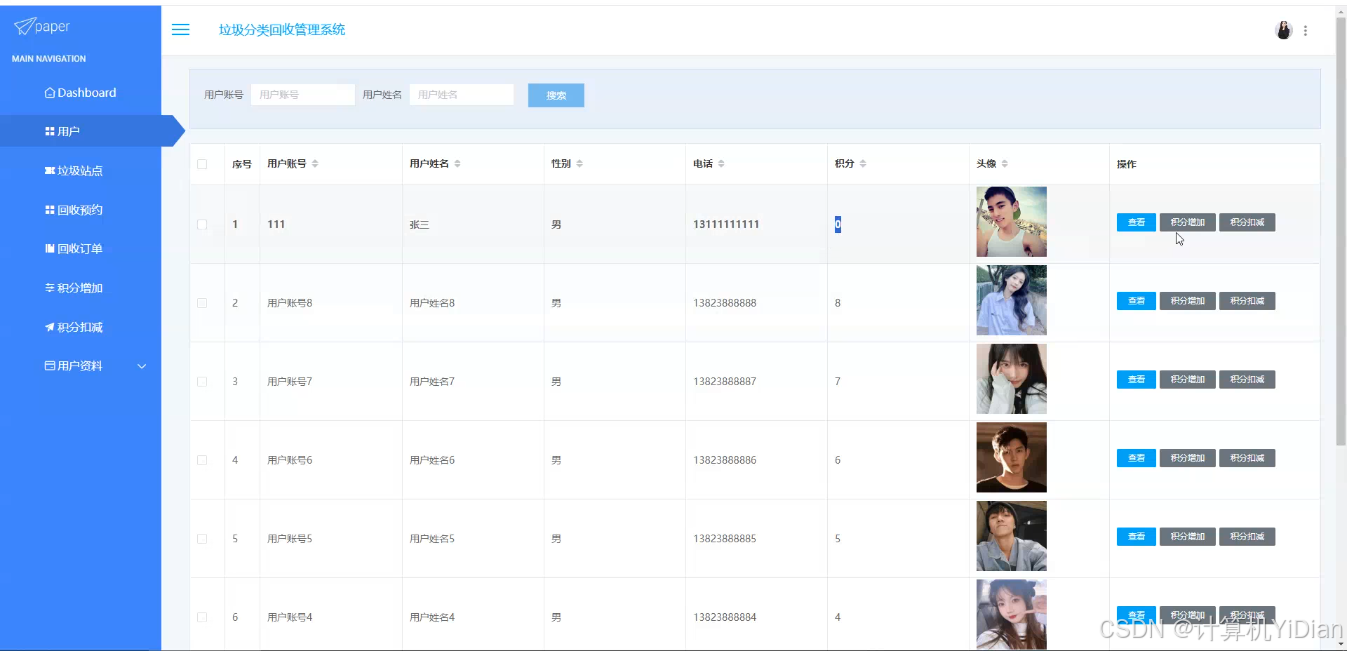Click the 垃圾分类回收管理系统 title
Image resolution: width=1347 pixels, height=651 pixels.
pos(282,30)
